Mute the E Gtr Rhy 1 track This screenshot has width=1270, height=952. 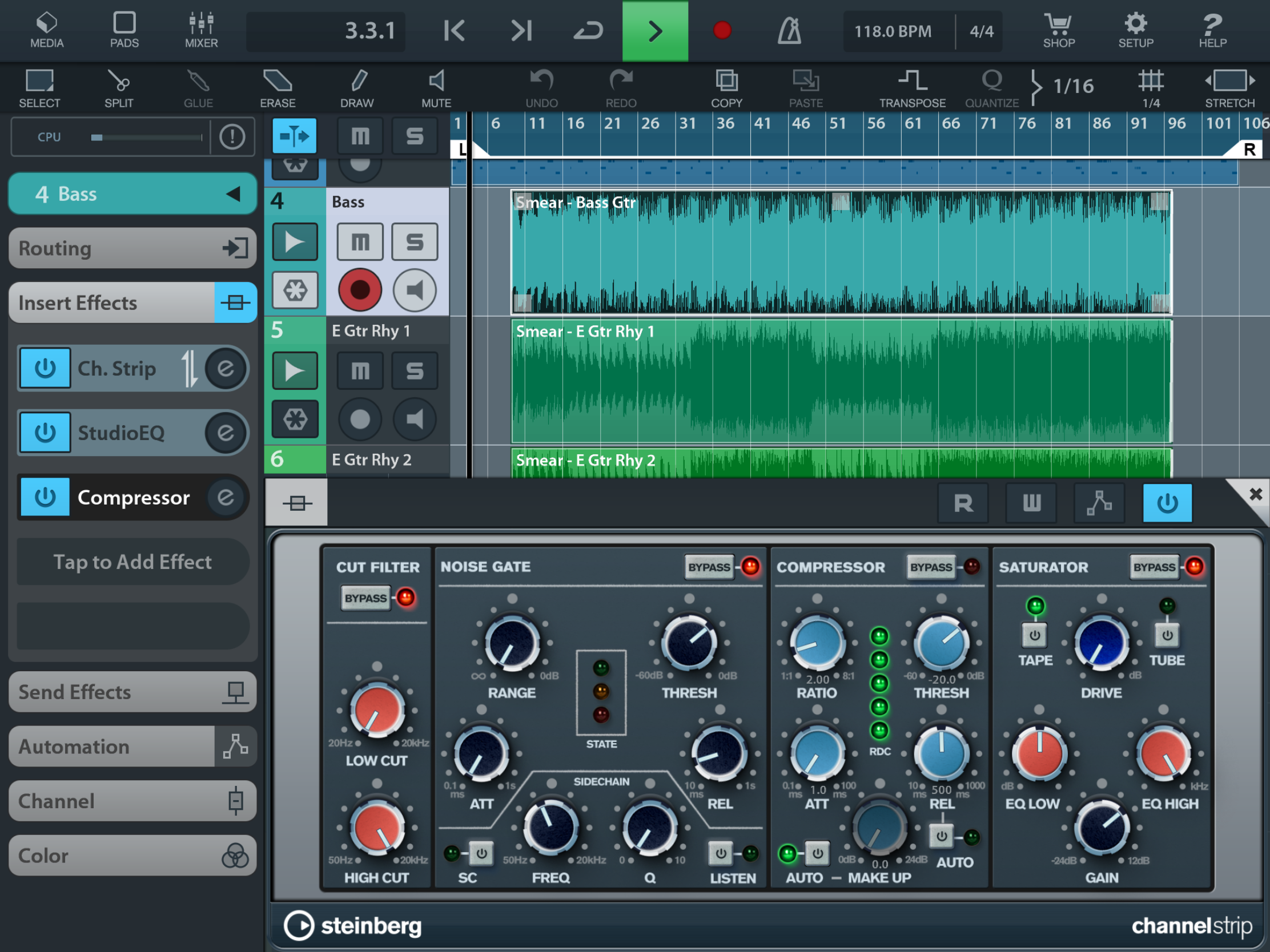click(360, 371)
